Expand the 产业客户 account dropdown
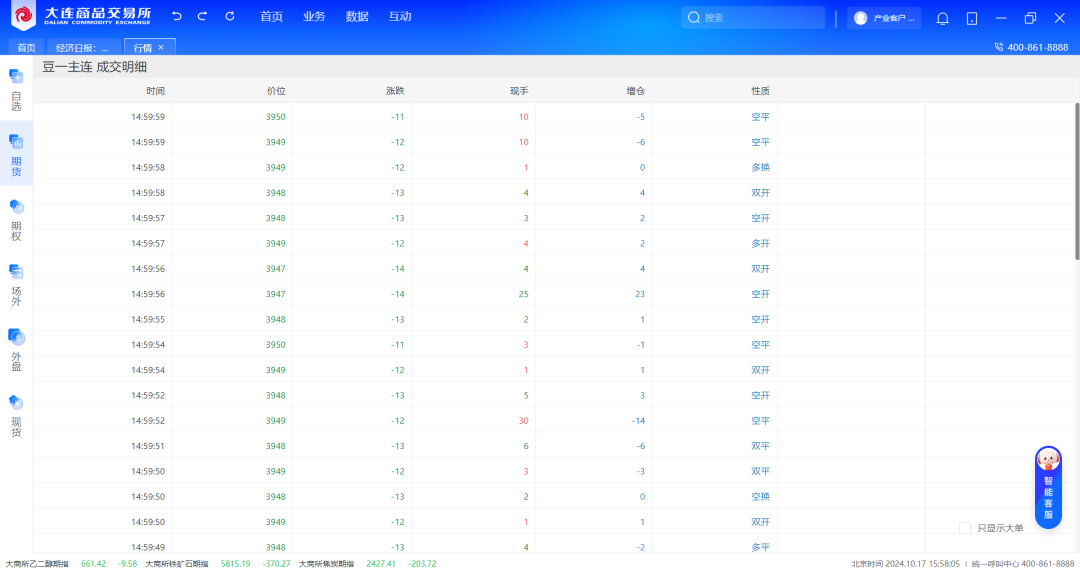The height and width of the screenshot is (574, 1080). [884, 18]
